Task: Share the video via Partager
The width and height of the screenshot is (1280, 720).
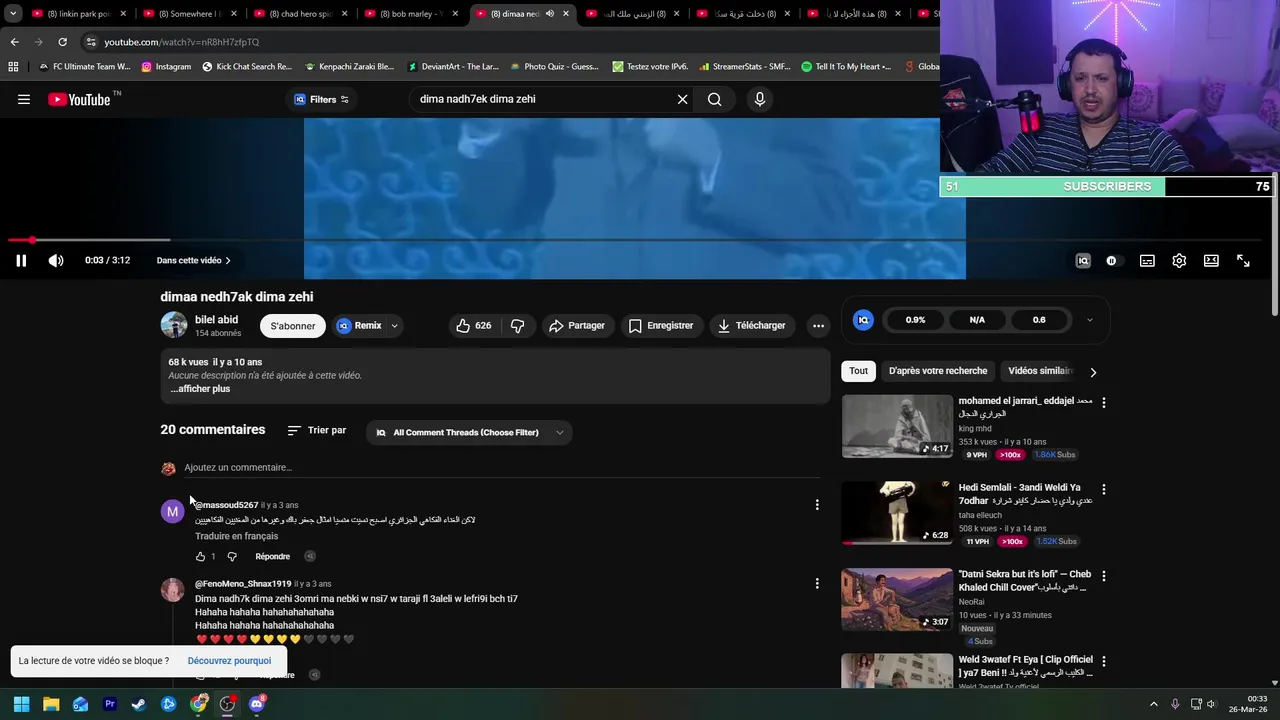Action: (577, 326)
